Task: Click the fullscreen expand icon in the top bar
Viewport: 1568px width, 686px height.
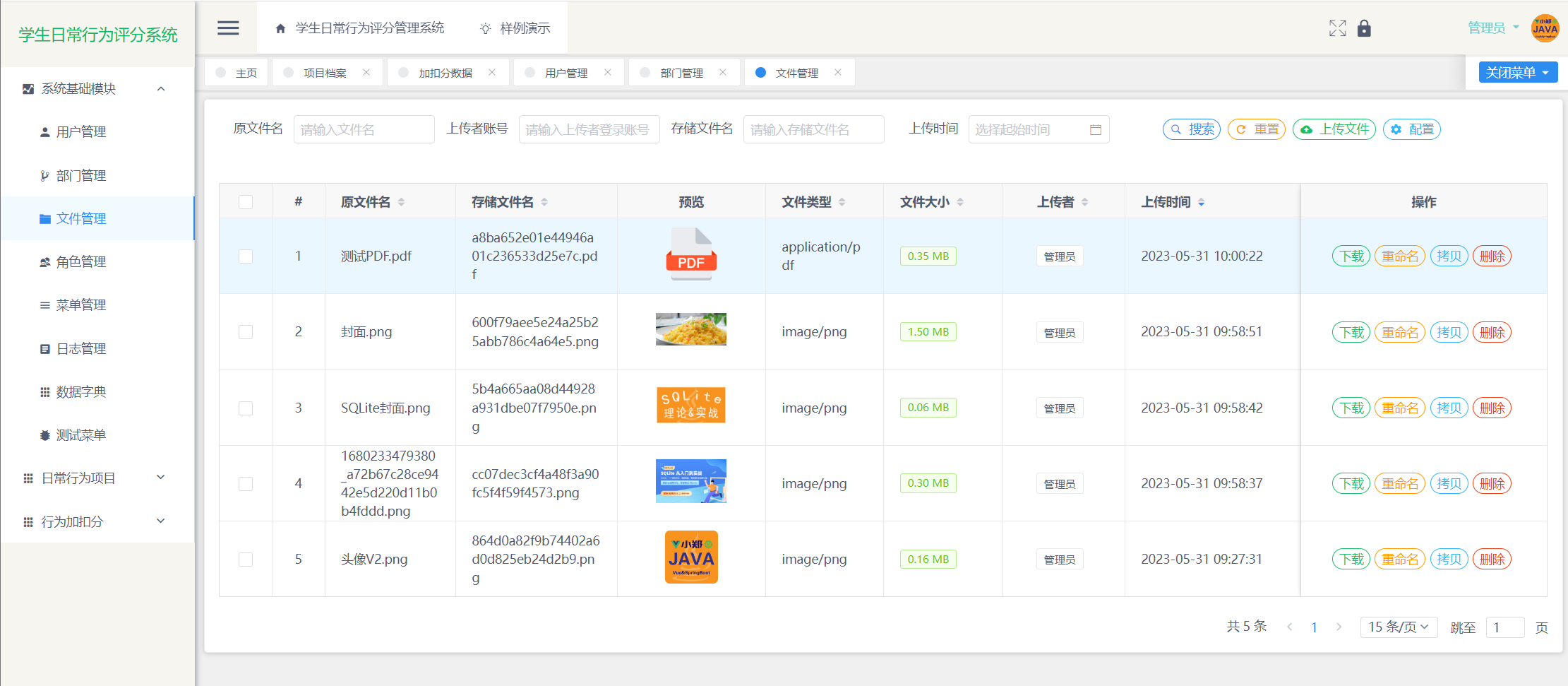Action: [1337, 28]
